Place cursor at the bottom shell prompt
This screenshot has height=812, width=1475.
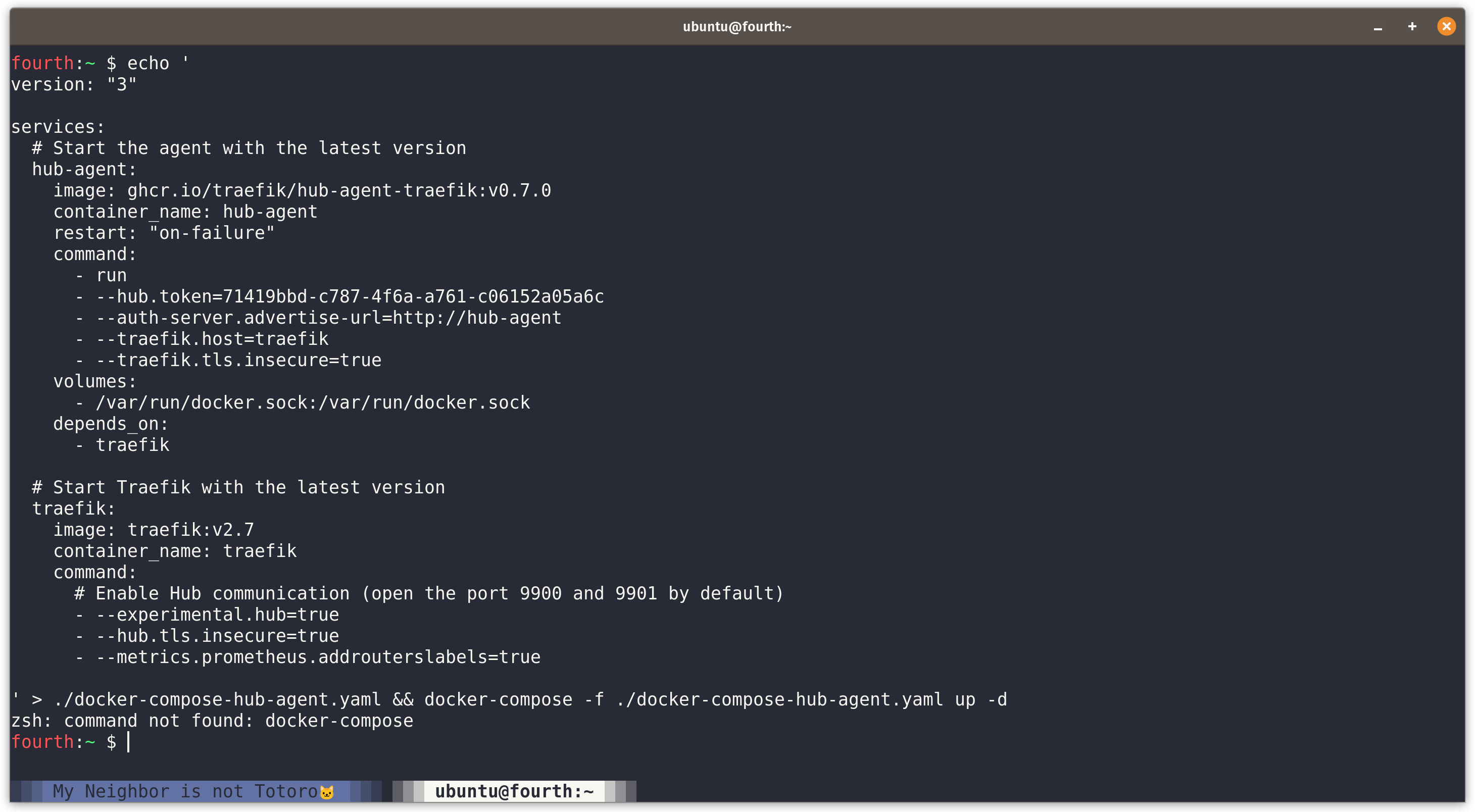(129, 742)
